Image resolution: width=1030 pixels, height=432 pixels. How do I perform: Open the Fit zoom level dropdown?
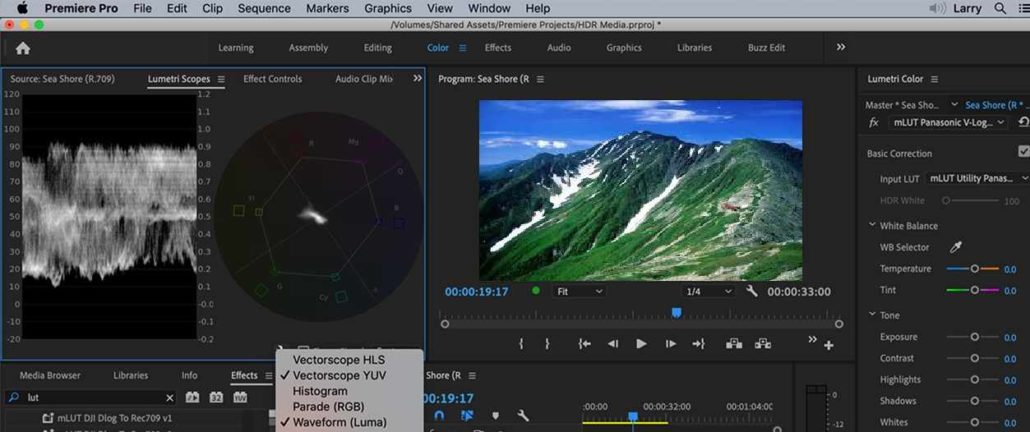[x=579, y=291]
